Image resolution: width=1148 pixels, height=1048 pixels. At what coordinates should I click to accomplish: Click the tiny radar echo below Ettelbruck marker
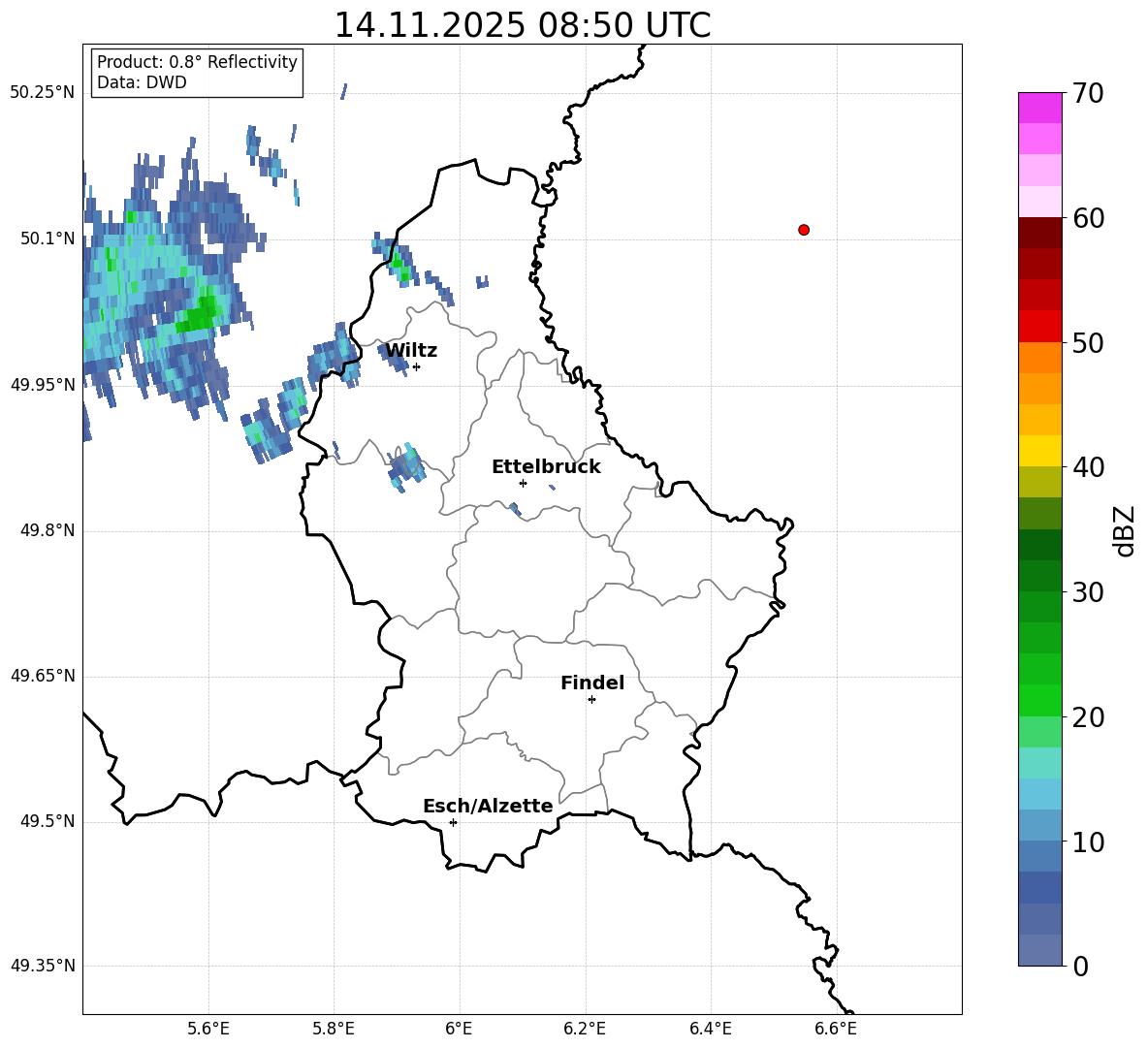tap(516, 509)
